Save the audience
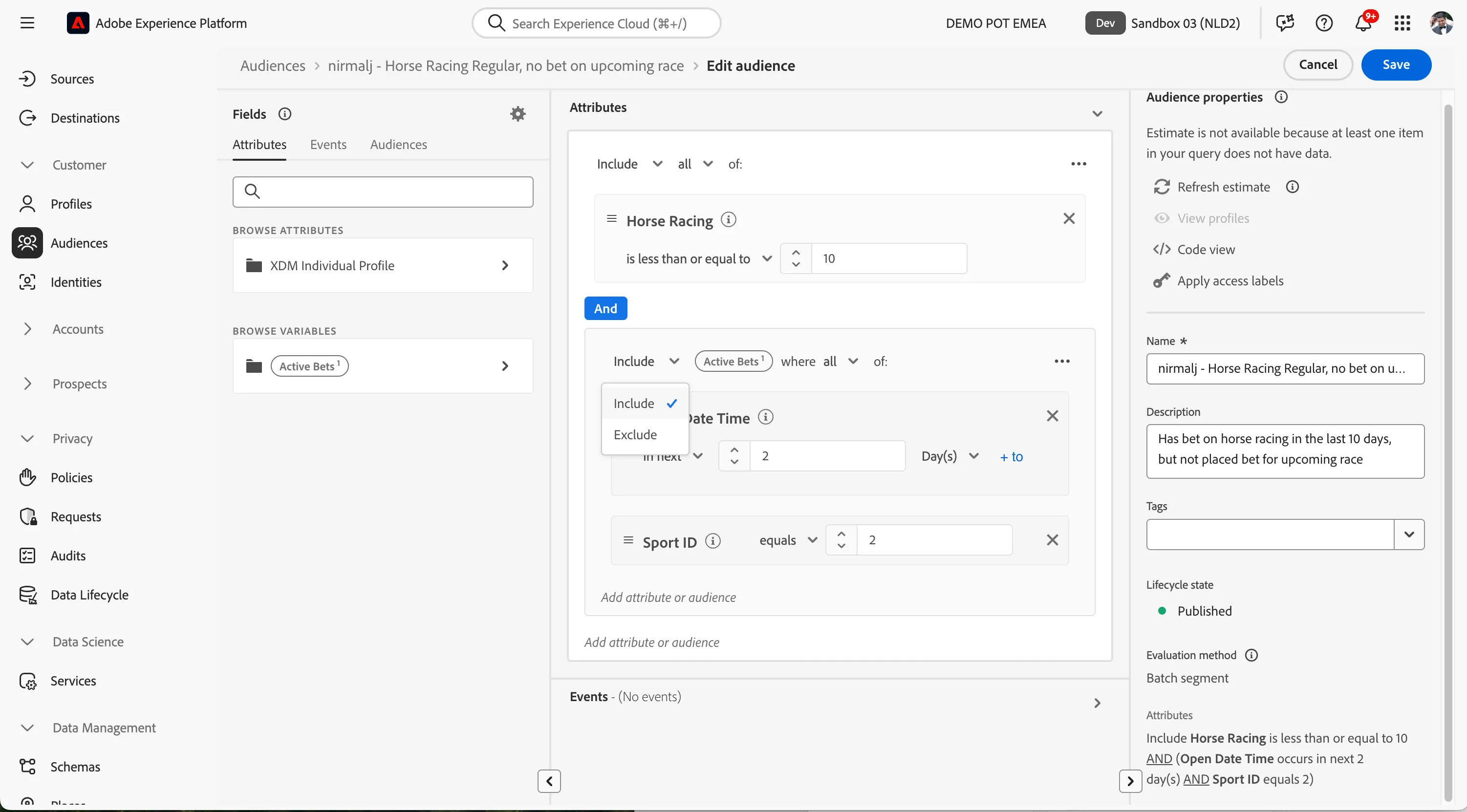The image size is (1467, 812). 1396,65
